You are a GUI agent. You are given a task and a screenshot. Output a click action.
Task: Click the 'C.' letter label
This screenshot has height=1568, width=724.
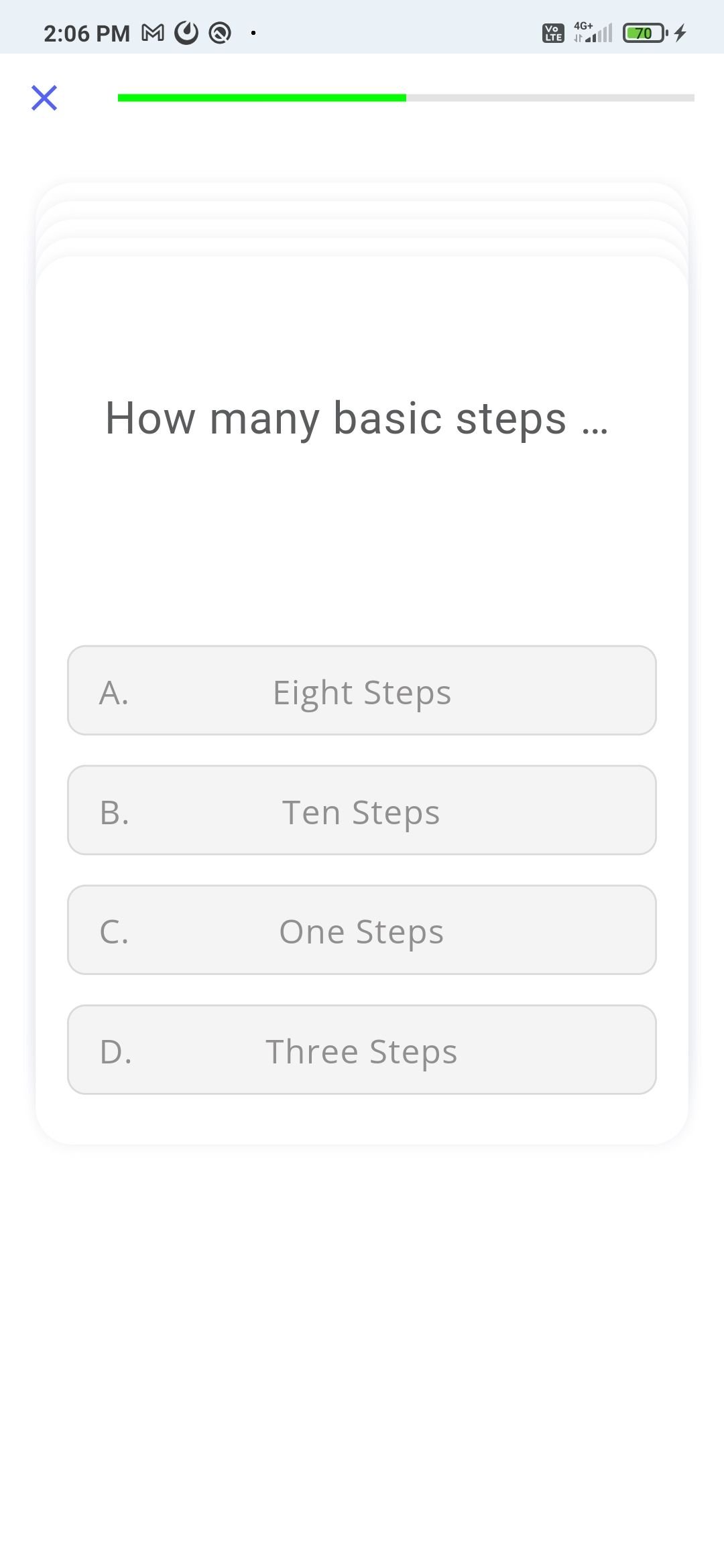pos(114,931)
